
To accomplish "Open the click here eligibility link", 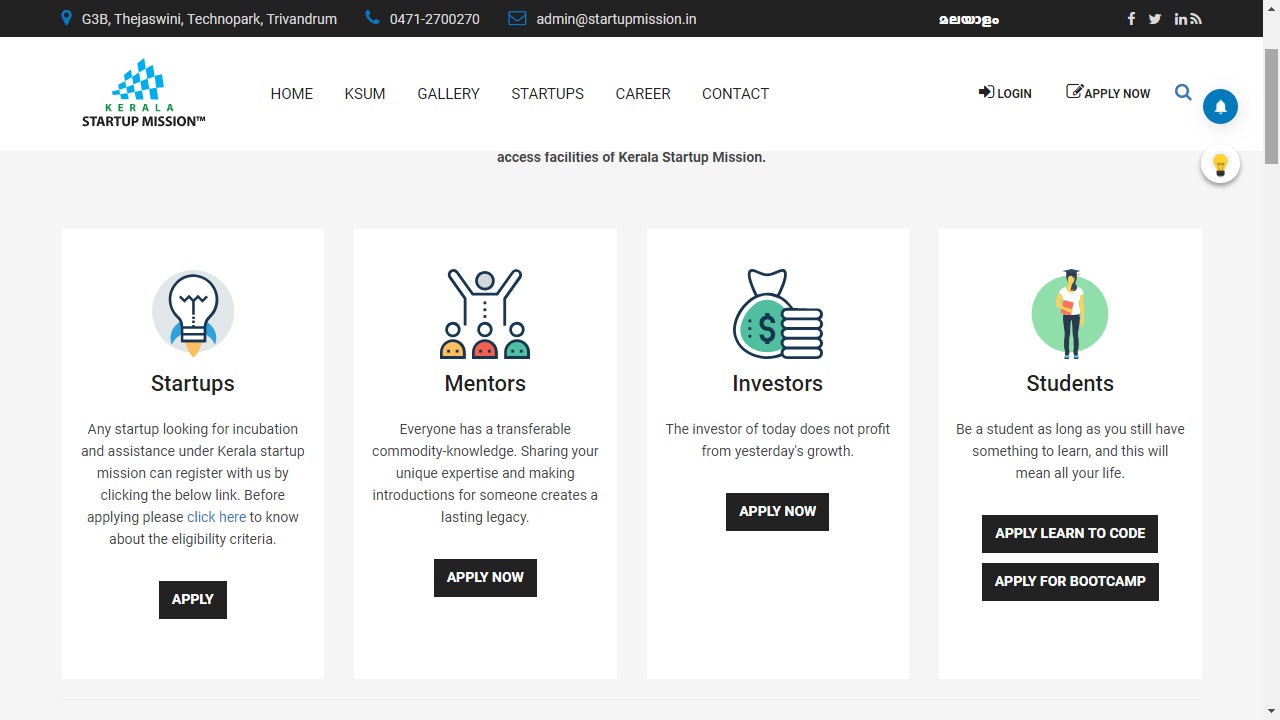I will pos(216,517).
